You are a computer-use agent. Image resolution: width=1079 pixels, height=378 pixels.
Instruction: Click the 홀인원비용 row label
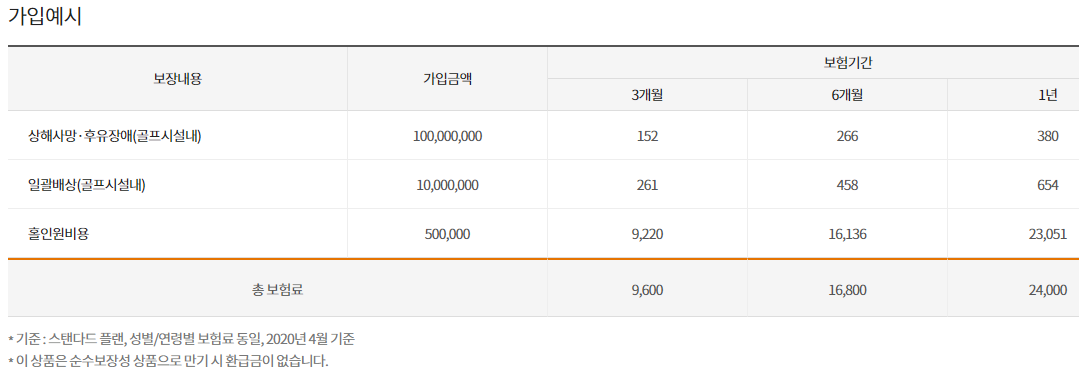pyautogui.click(x=58, y=233)
